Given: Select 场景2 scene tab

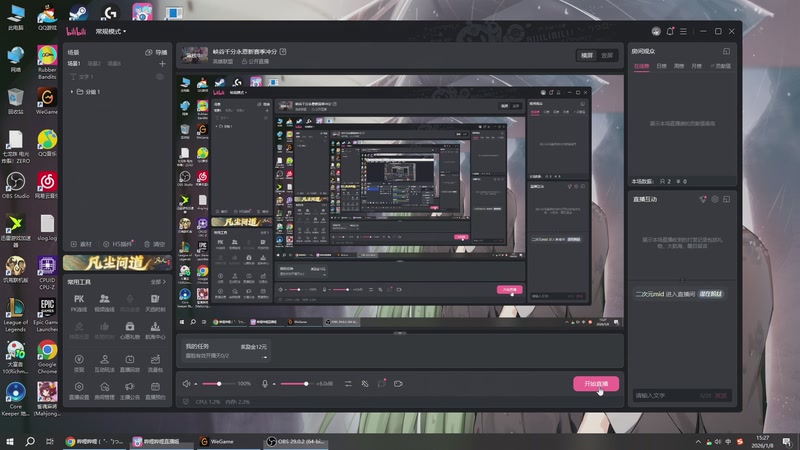Looking at the screenshot, I should coord(94,64).
